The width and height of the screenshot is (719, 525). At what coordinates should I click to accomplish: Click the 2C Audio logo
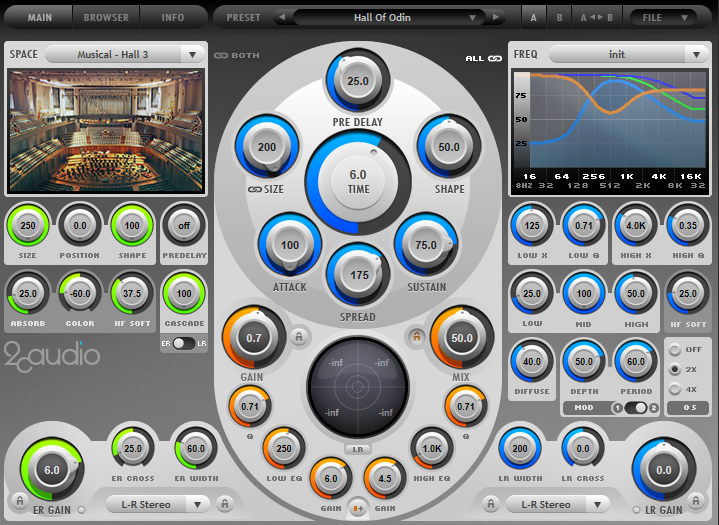pyautogui.click(x=52, y=356)
